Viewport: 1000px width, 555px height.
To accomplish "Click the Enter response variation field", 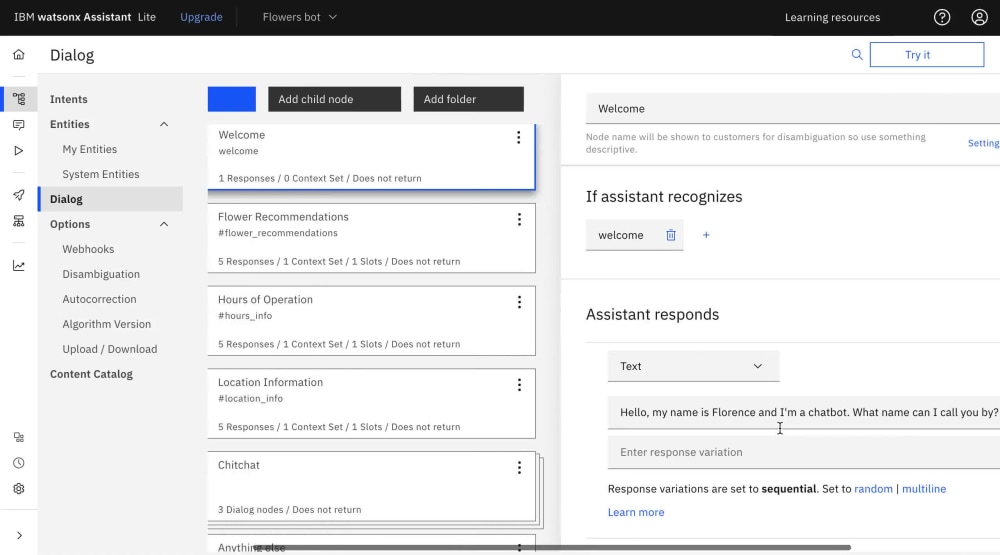I will (x=804, y=452).
